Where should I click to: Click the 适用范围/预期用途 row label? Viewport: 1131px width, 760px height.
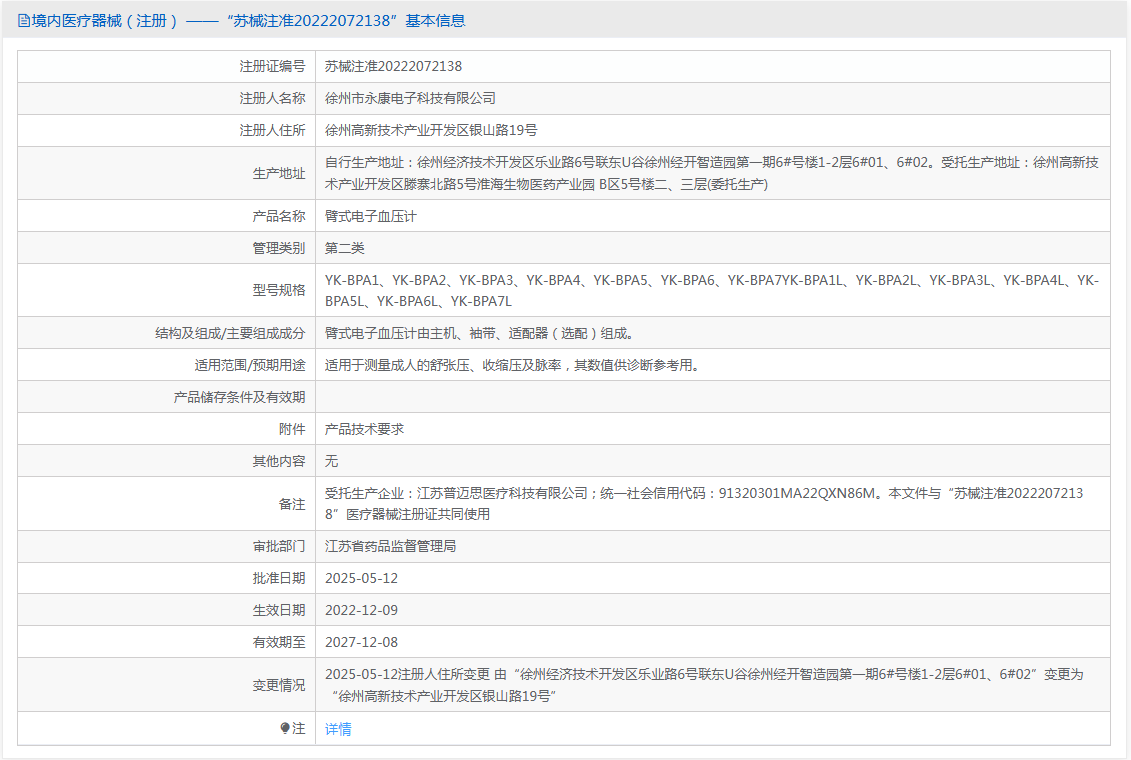(x=250, y=366)
